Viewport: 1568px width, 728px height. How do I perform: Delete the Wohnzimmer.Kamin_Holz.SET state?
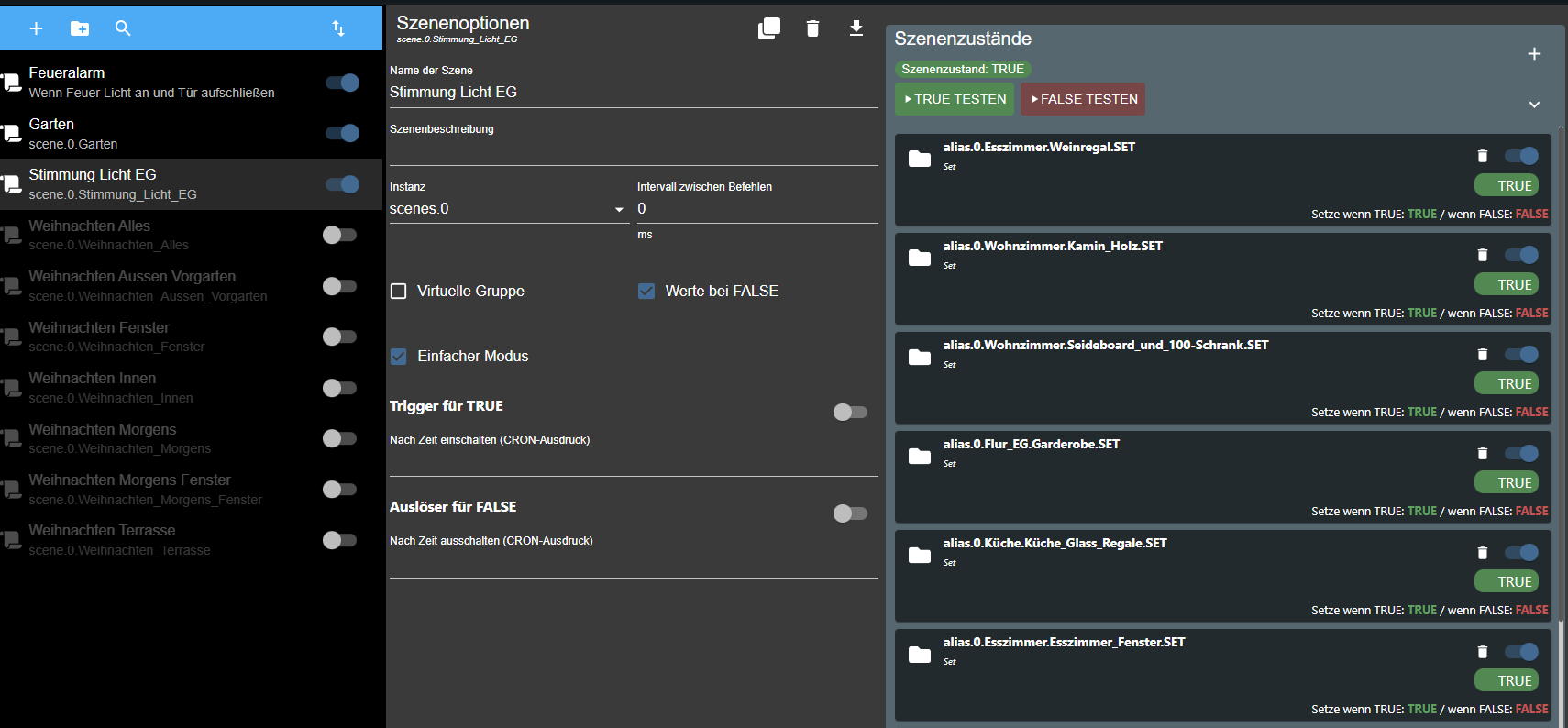[1483, 255]
